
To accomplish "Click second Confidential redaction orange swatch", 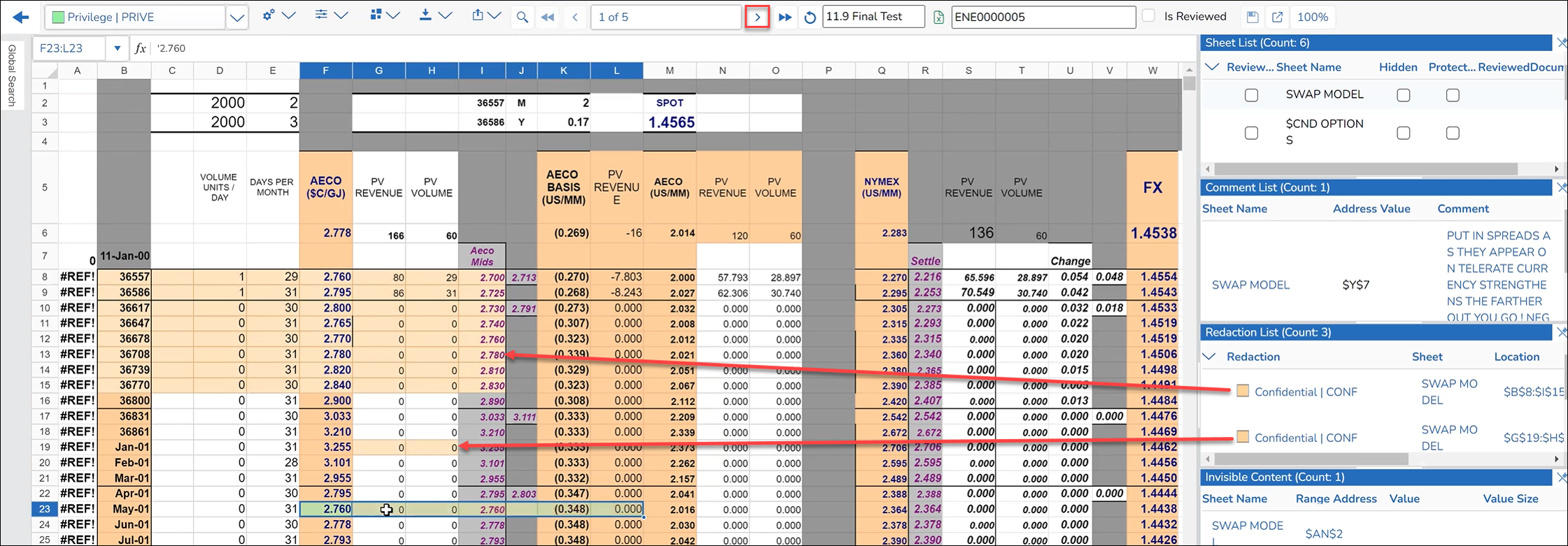I will click(1243, 437).
